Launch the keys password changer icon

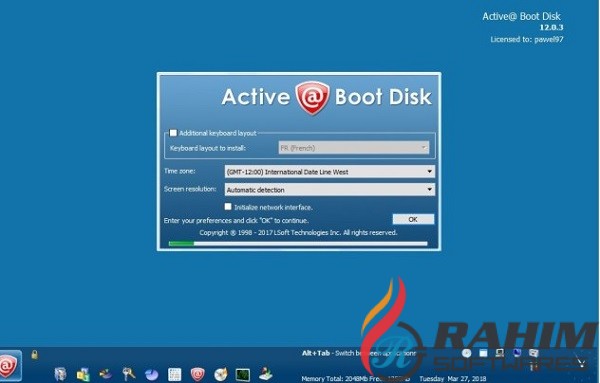(x=129, y=374)
